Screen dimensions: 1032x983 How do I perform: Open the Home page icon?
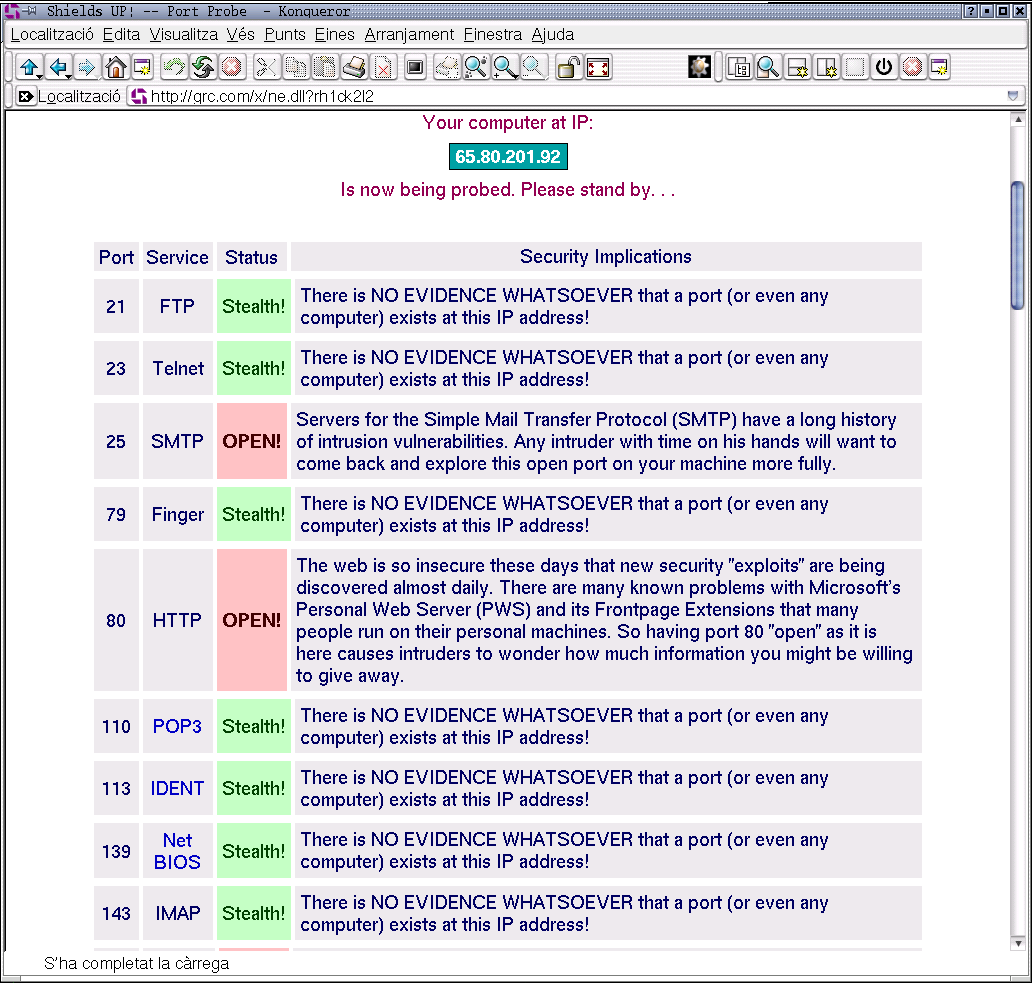click(115, 66)
